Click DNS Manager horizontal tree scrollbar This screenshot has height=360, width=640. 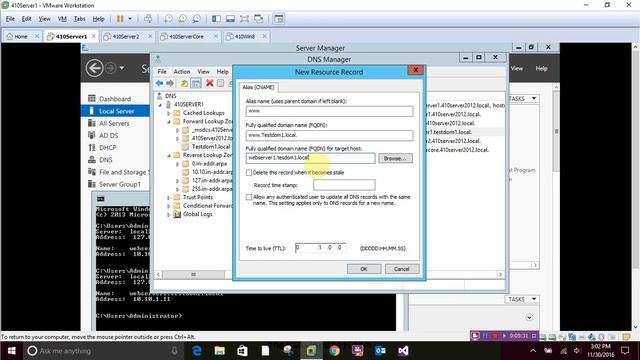coord(193,275)
